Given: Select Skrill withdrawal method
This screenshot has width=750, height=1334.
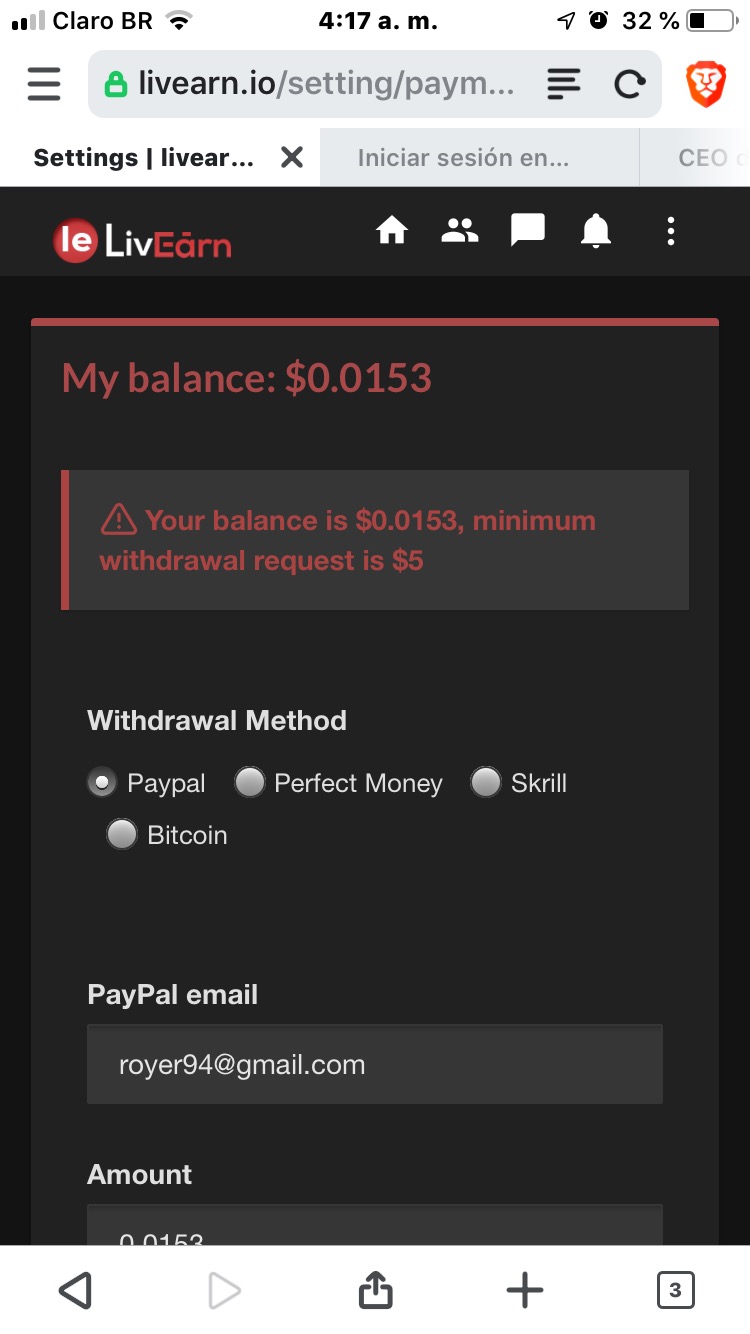Looking at the screenshot, I should point(486,783).
